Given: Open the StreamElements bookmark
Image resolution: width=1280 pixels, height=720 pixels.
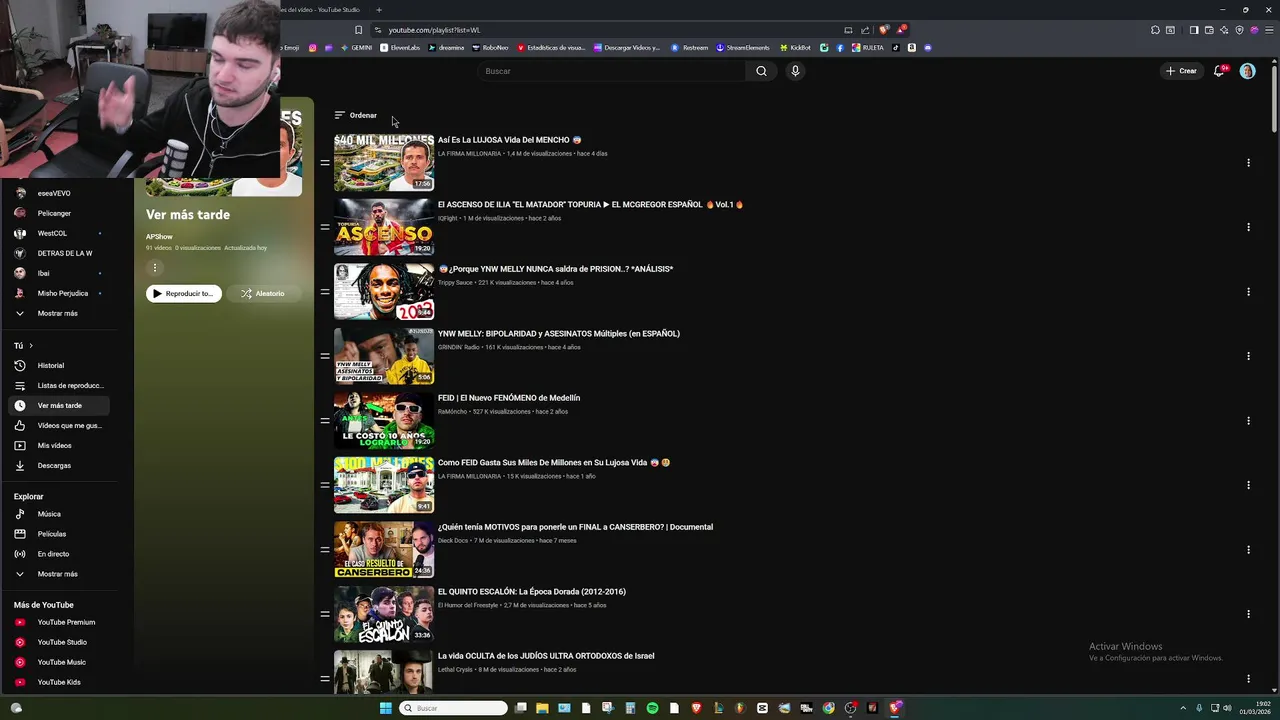Looking at the screenshot, I should (742, 47).
